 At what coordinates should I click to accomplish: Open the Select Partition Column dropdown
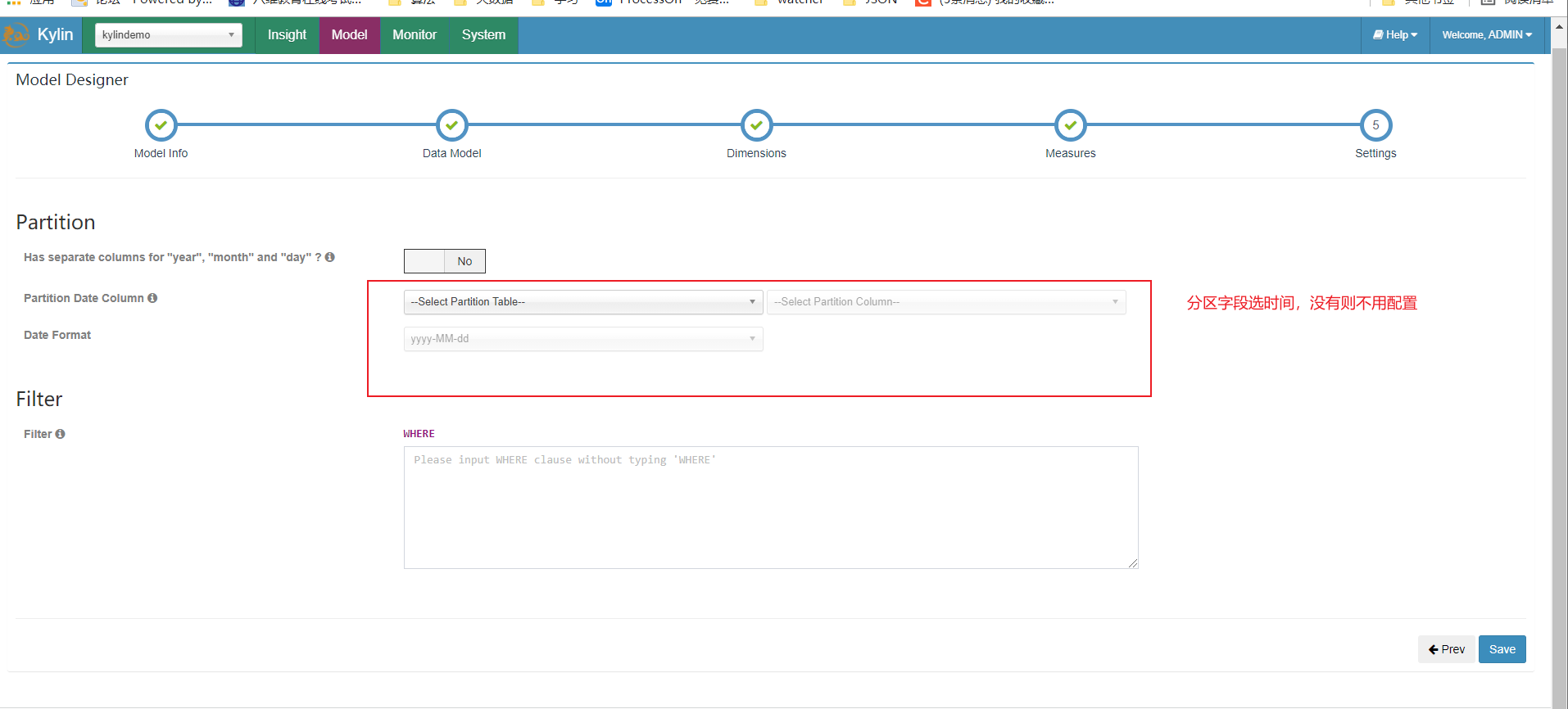pyautogui.click(x=946, y=302)
